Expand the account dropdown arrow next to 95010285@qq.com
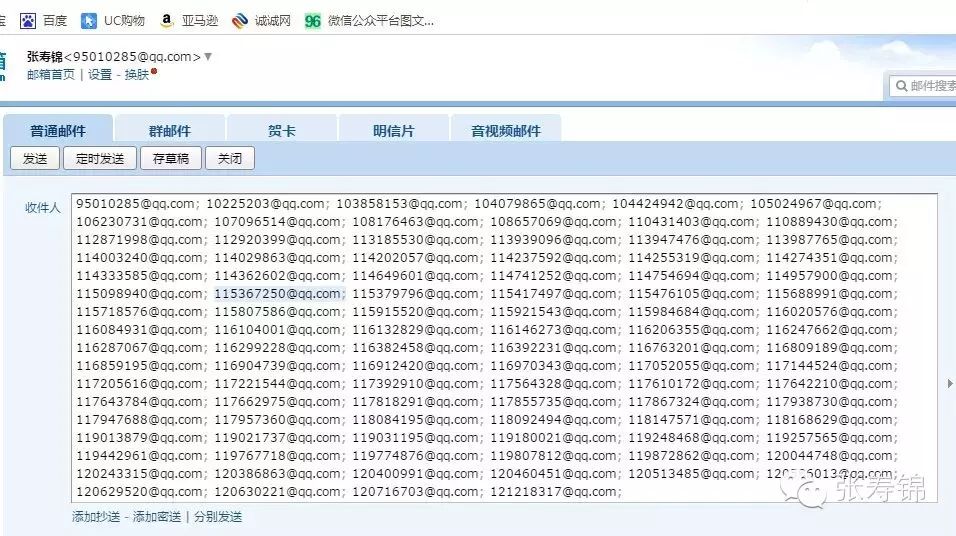The width and height of the screenshot is (956, 536). pos(208,56)
